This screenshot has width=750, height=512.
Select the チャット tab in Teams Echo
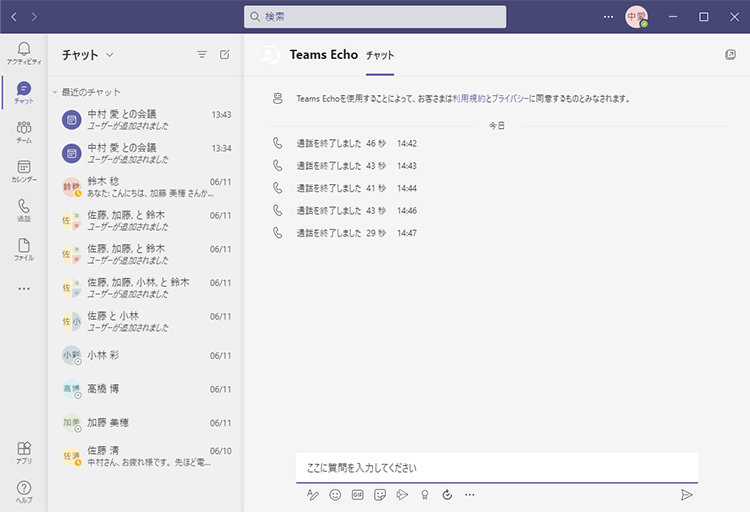380,56
